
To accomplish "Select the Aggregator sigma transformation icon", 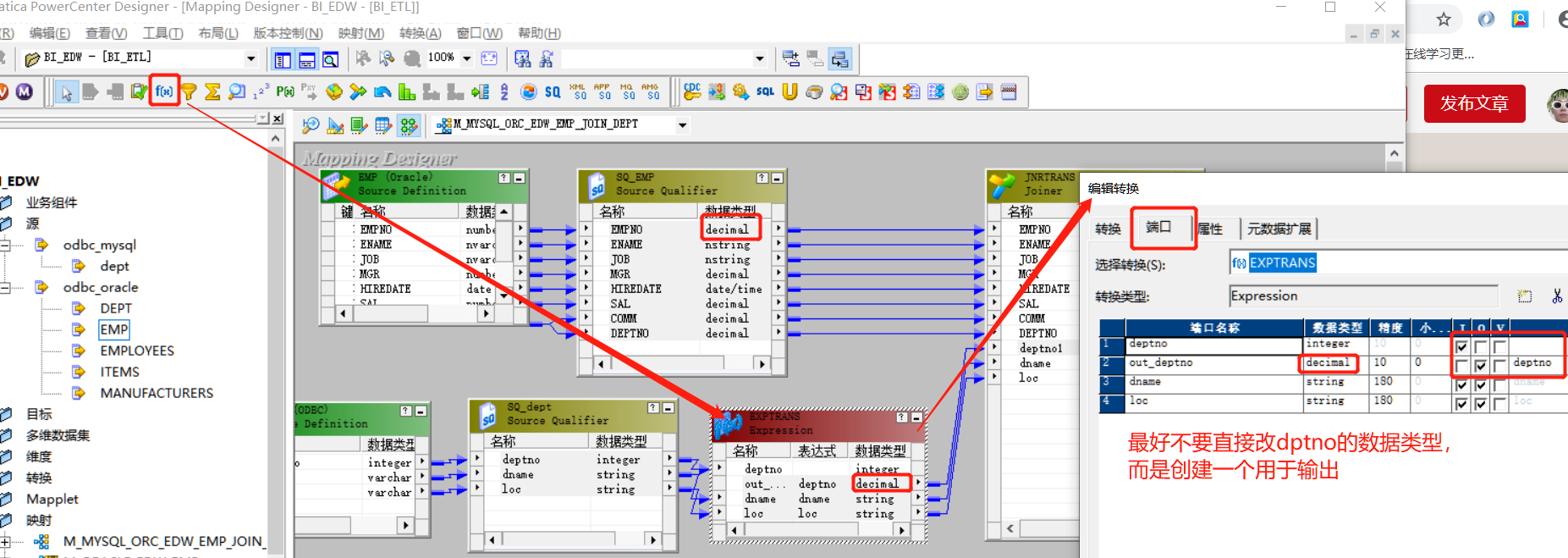I will [212, 91].
